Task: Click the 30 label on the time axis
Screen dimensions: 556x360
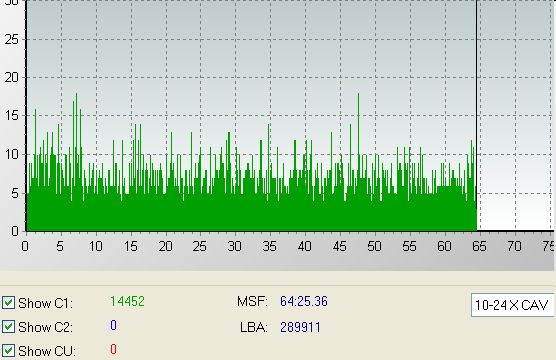Action: point(234,246)
